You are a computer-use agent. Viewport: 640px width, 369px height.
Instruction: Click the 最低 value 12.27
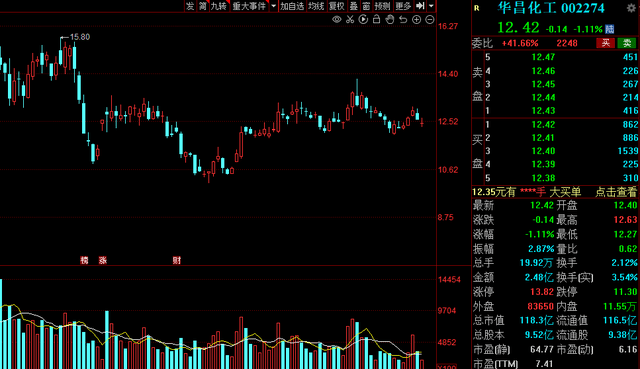(625, 234)
